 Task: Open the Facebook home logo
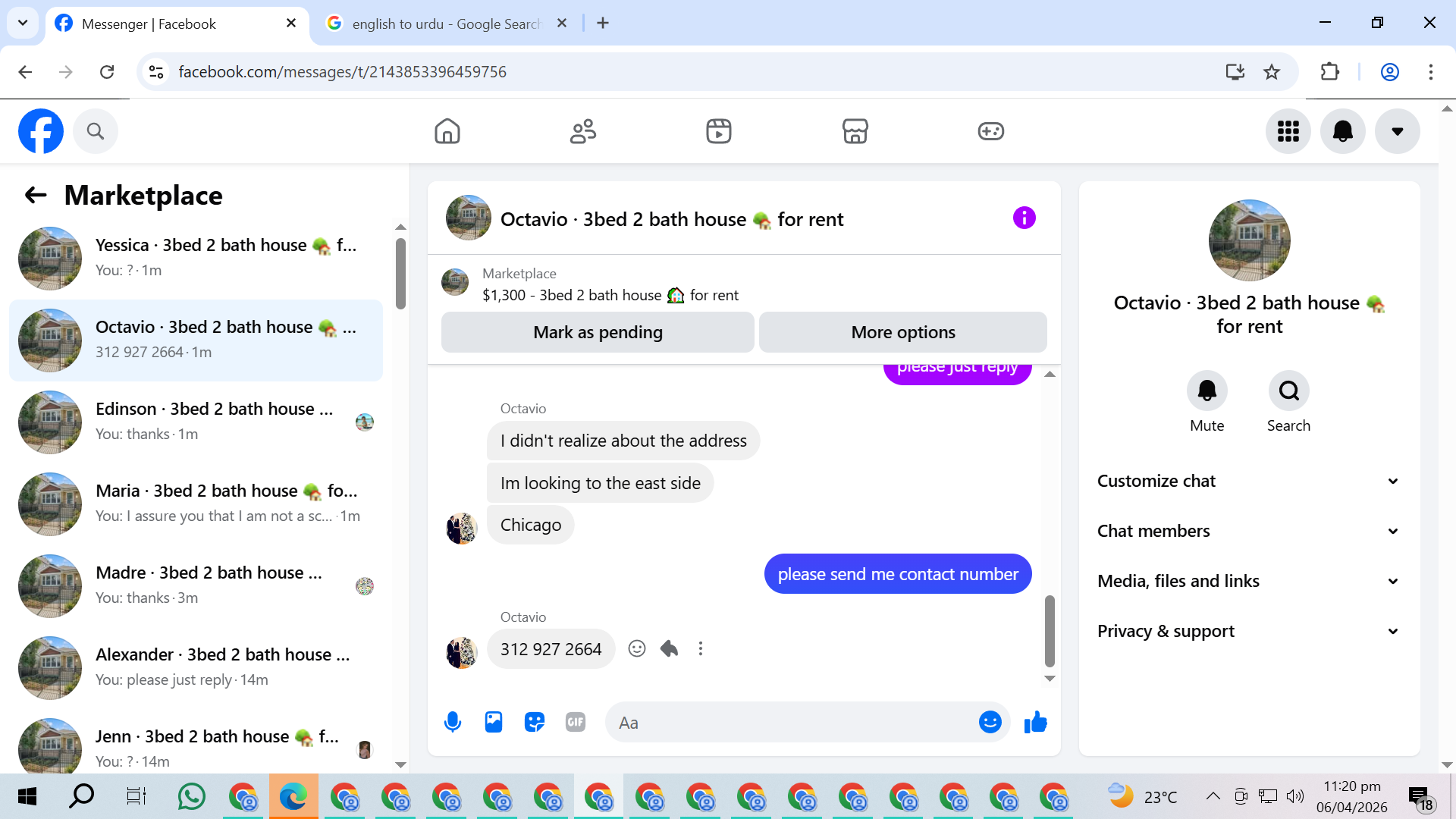[x=41, y=131]
